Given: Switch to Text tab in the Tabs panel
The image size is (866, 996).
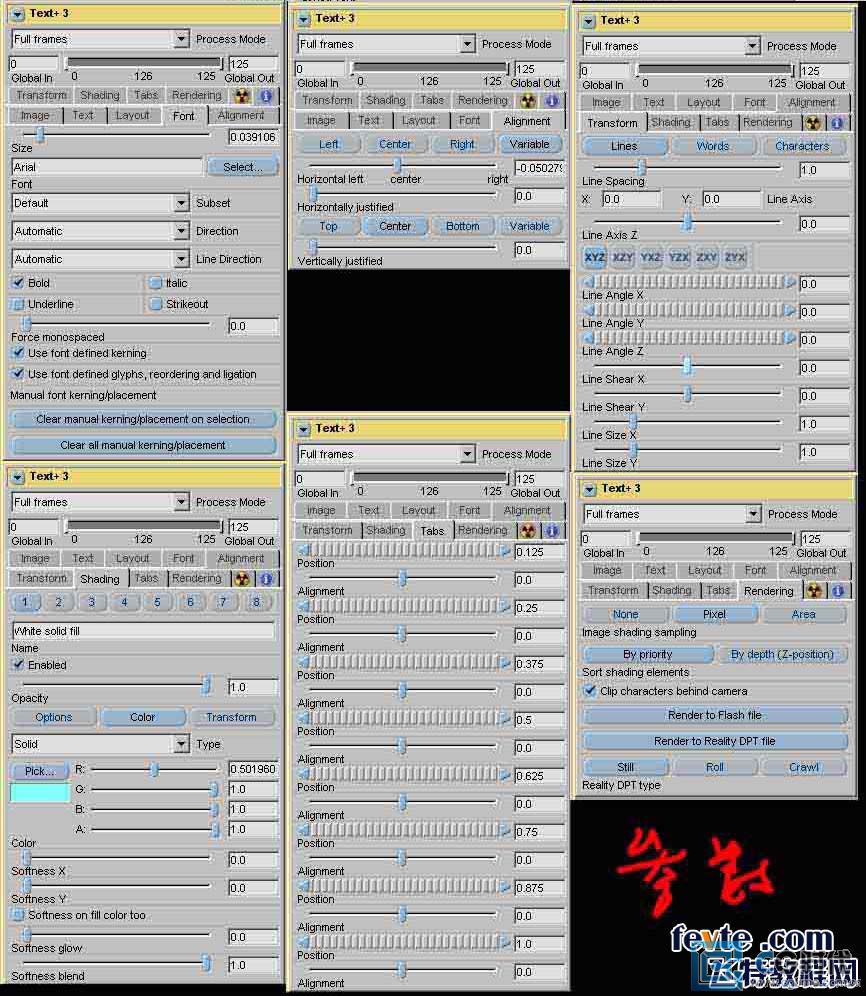Looking at the screenshot, I should [x=369, y=510].
